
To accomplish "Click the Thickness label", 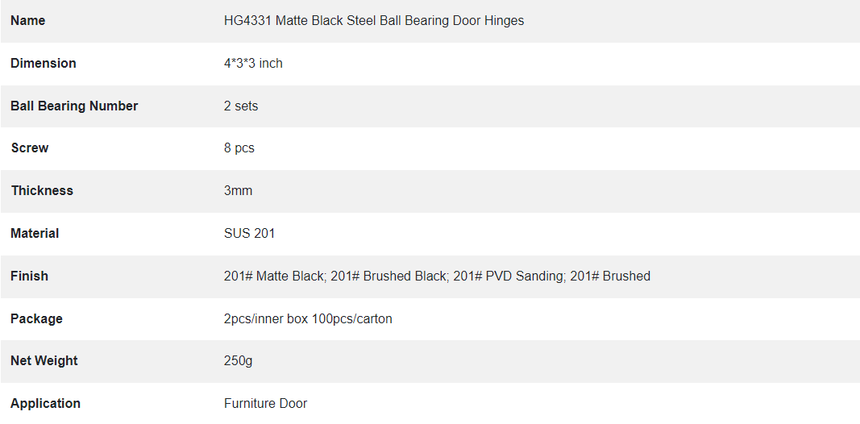I will pos(42,191).
